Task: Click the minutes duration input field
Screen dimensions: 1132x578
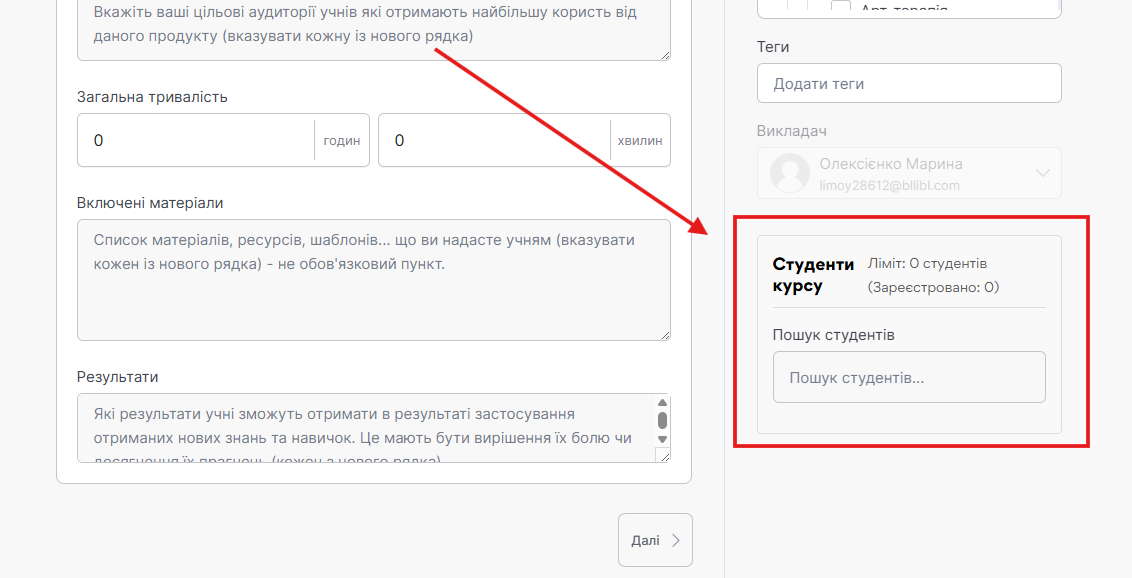Action: 495,141
